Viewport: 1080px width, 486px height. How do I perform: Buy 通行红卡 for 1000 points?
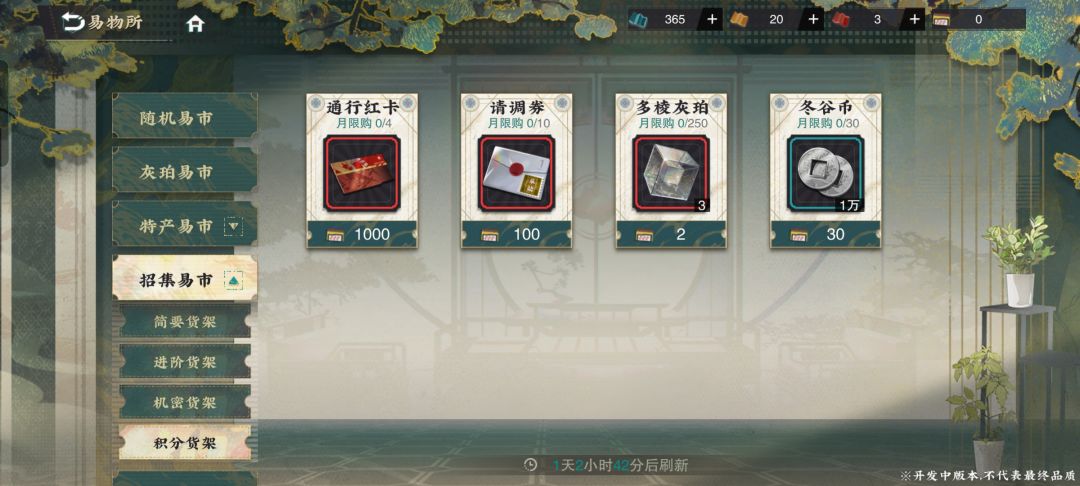pyautogui.click(x=362, y=234)
